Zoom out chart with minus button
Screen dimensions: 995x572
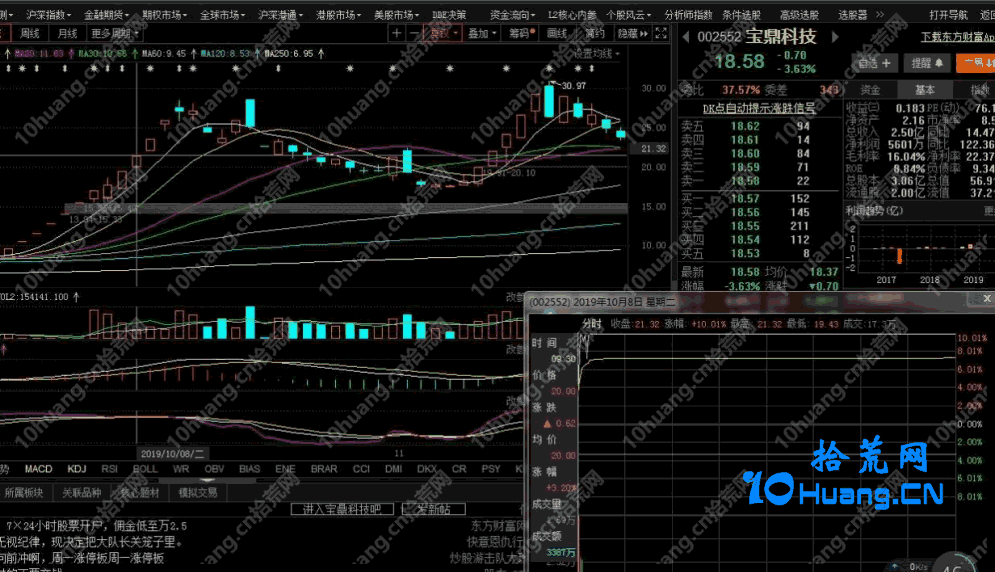(x=414, y=33)
